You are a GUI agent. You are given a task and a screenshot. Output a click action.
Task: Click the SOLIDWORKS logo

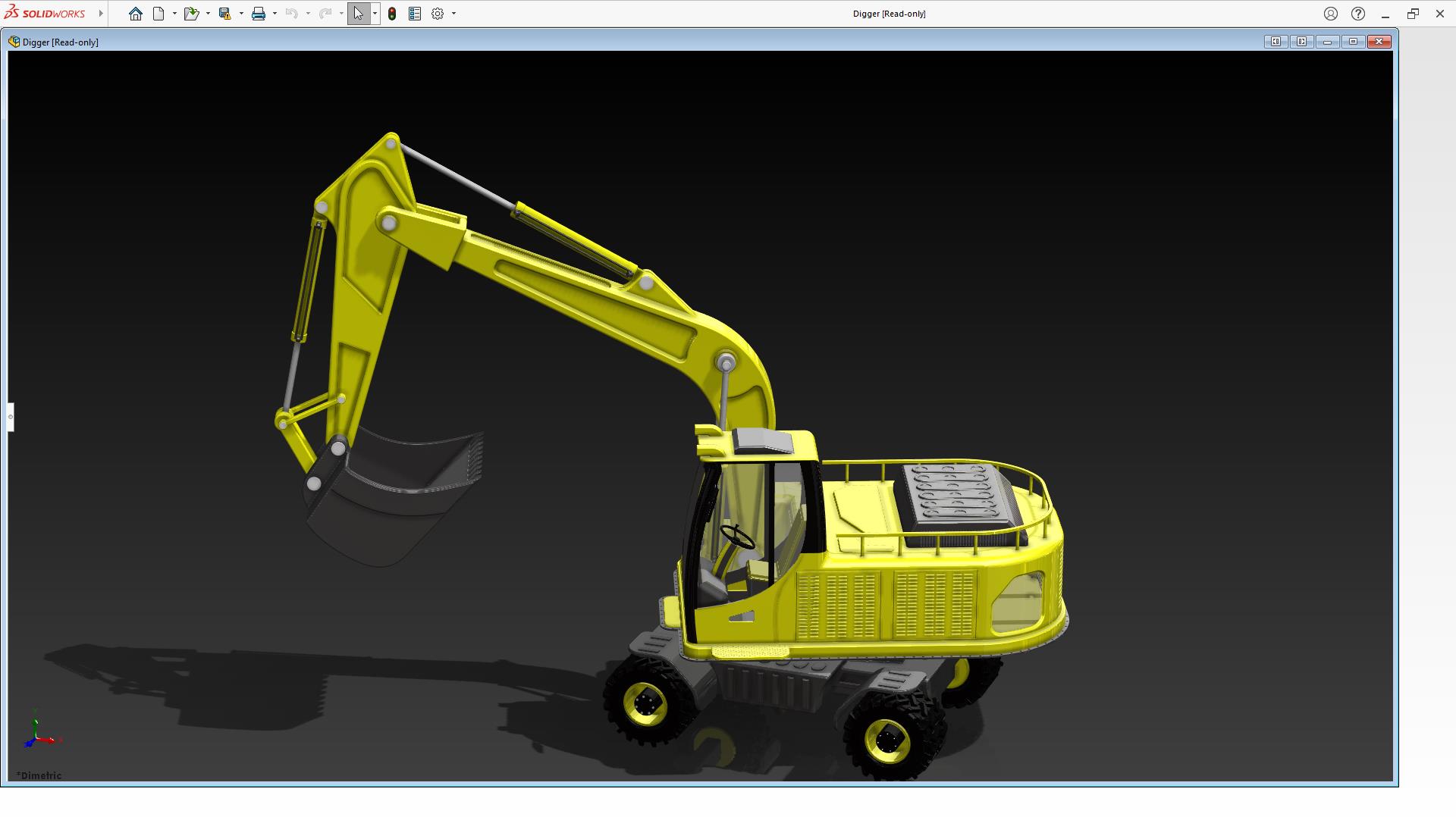point(45,14)
